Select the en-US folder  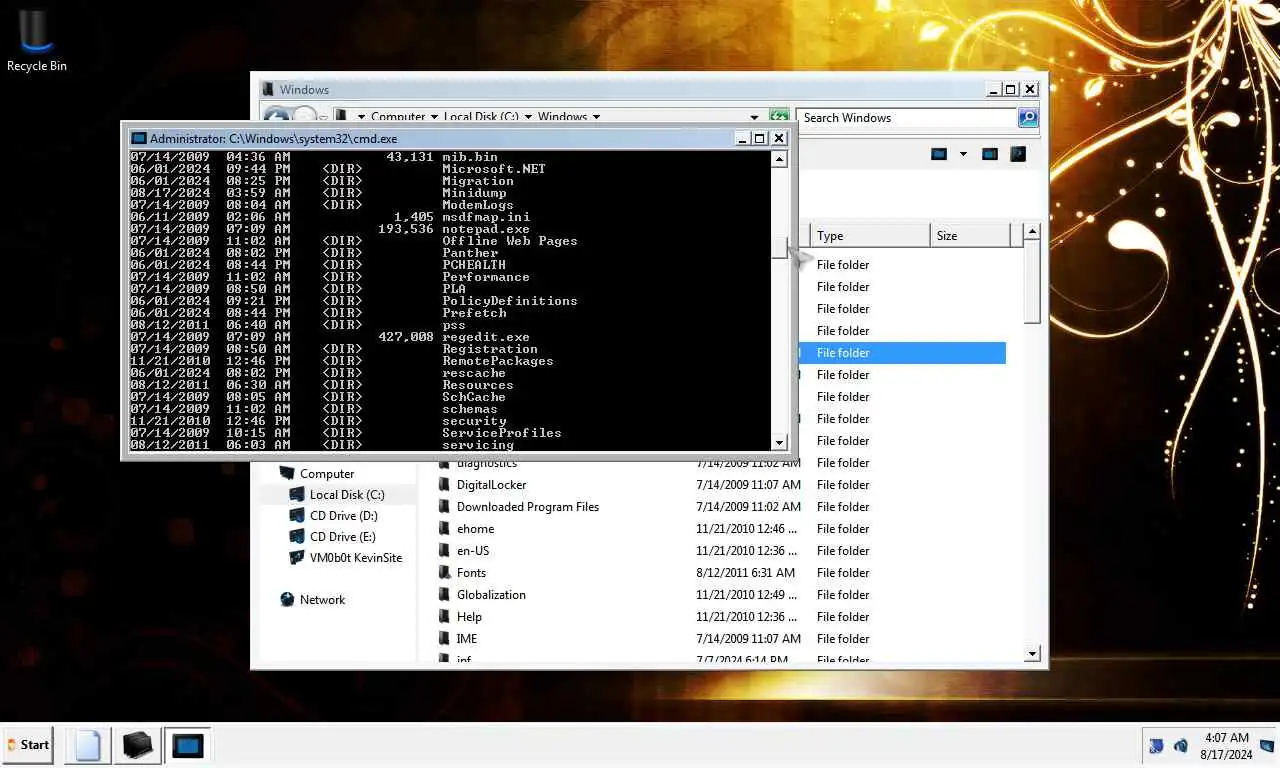click(x=473, y=551)
